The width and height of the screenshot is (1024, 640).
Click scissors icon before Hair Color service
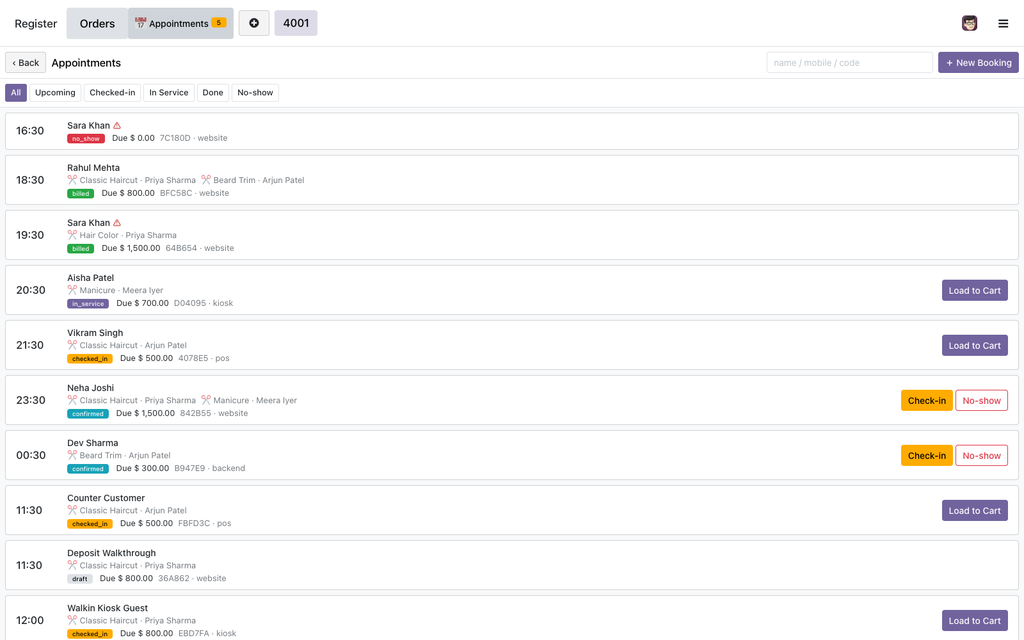tap(72, 234)
